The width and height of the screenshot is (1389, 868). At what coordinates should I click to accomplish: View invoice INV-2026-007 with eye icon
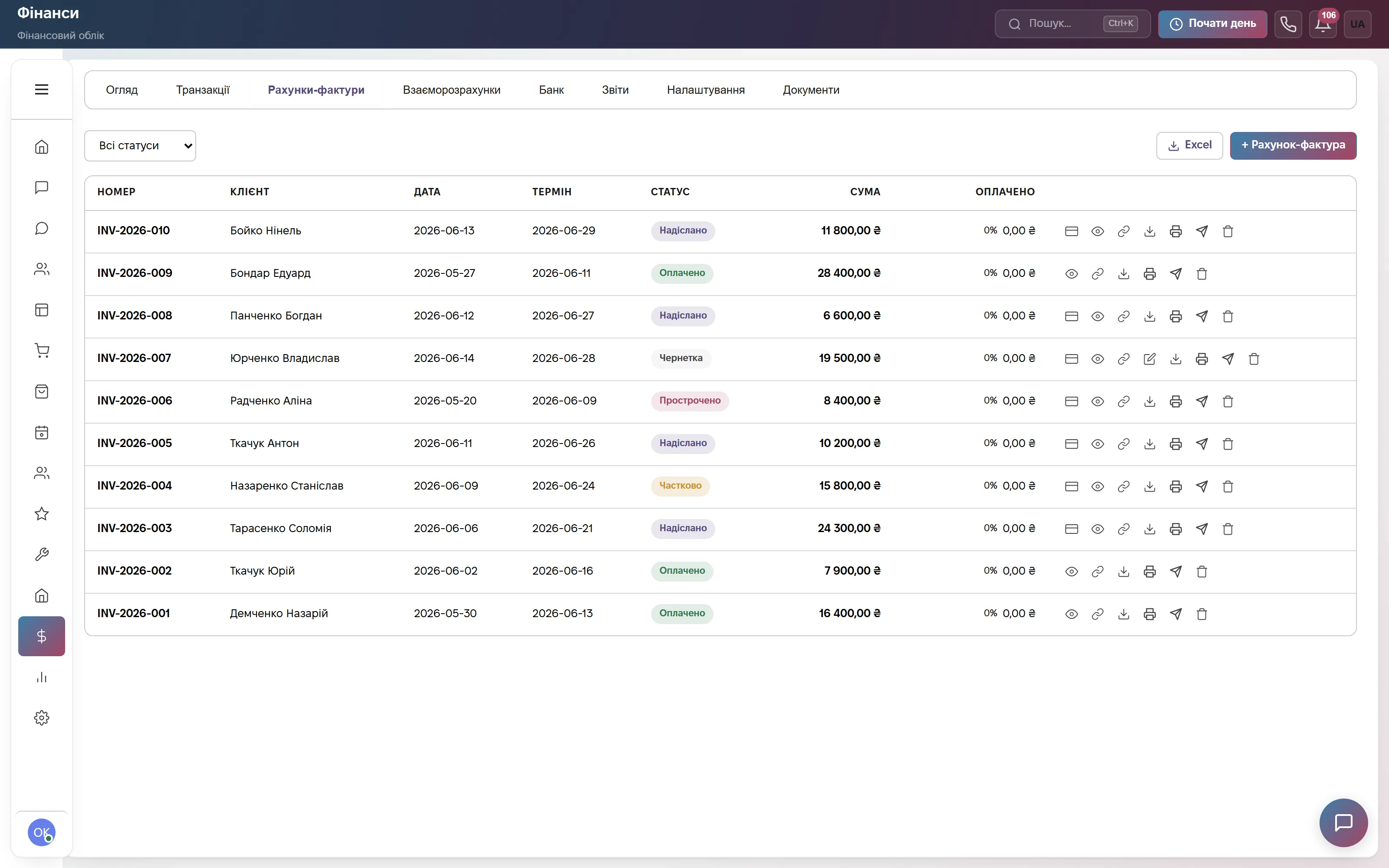click(x=1097, y=359)
